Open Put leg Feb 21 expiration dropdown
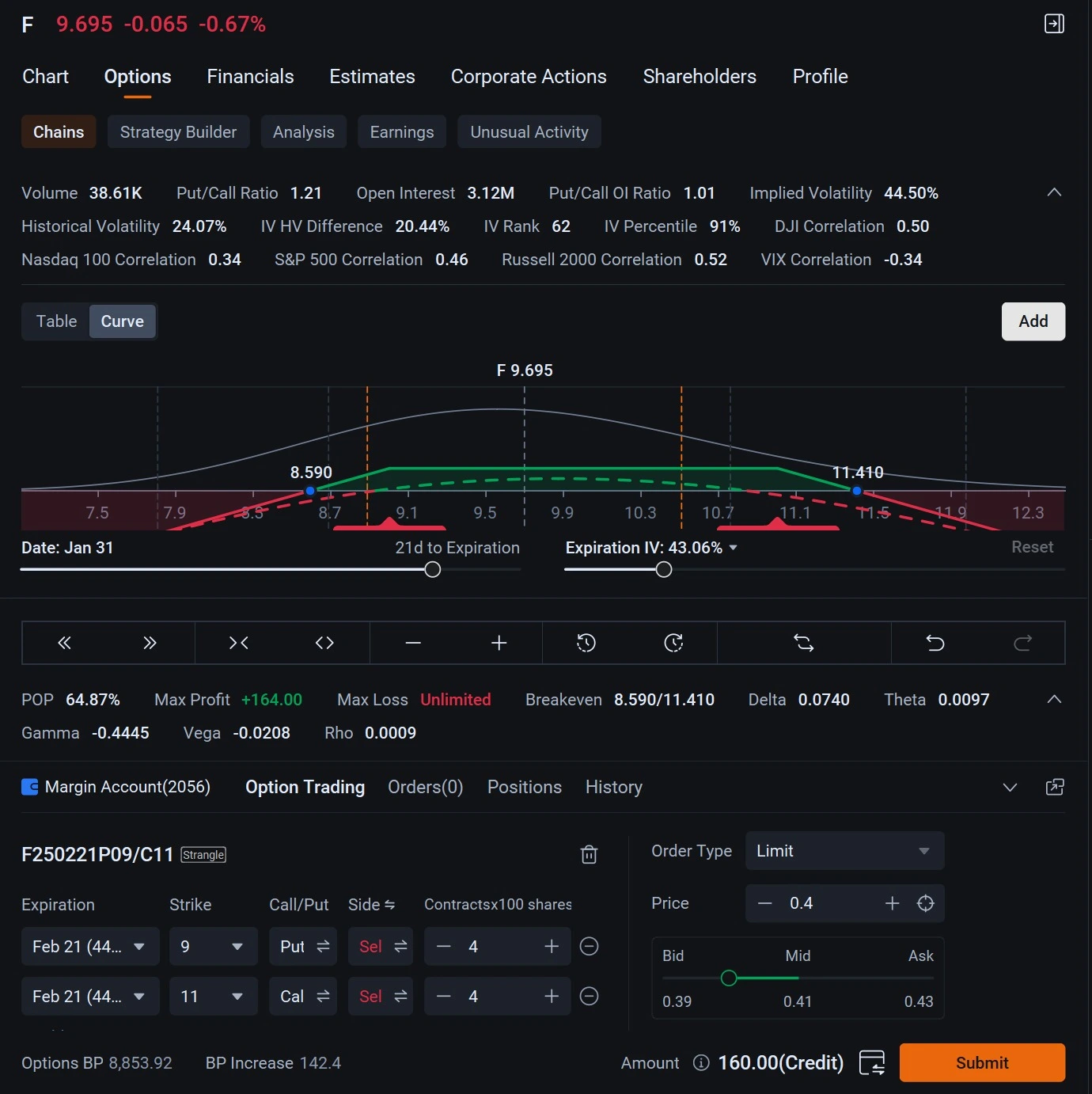Screen dimensions: 1092x1094 (x=90, y=946)
